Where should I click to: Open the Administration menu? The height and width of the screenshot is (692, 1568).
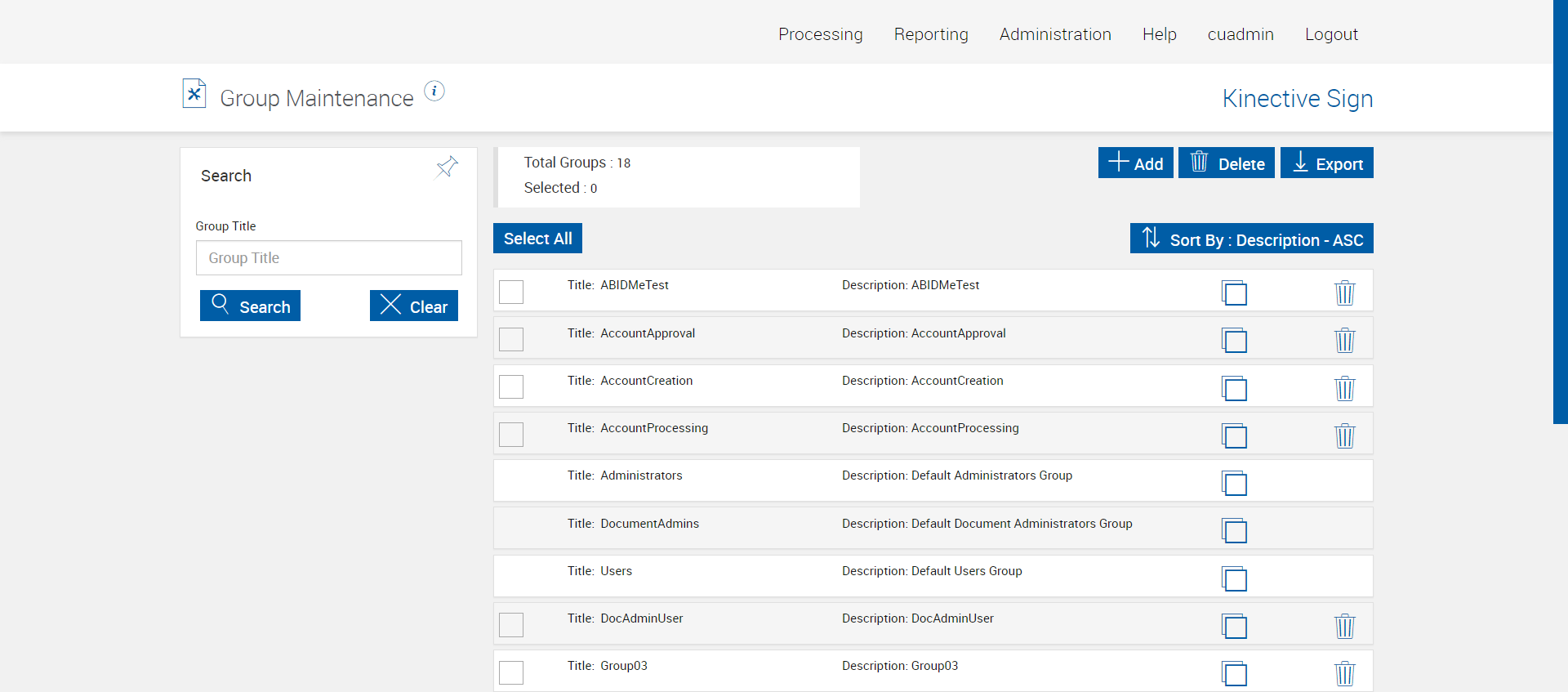1055,34
